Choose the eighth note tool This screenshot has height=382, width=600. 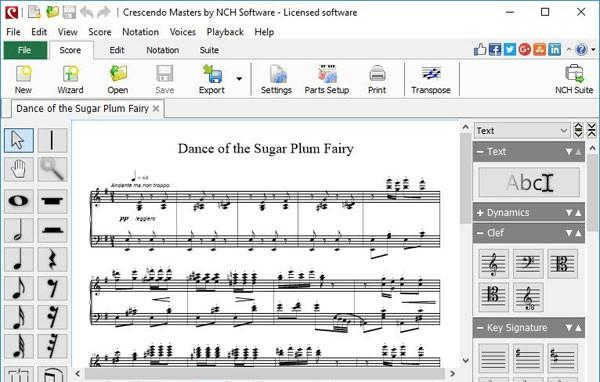pos(18,288)
